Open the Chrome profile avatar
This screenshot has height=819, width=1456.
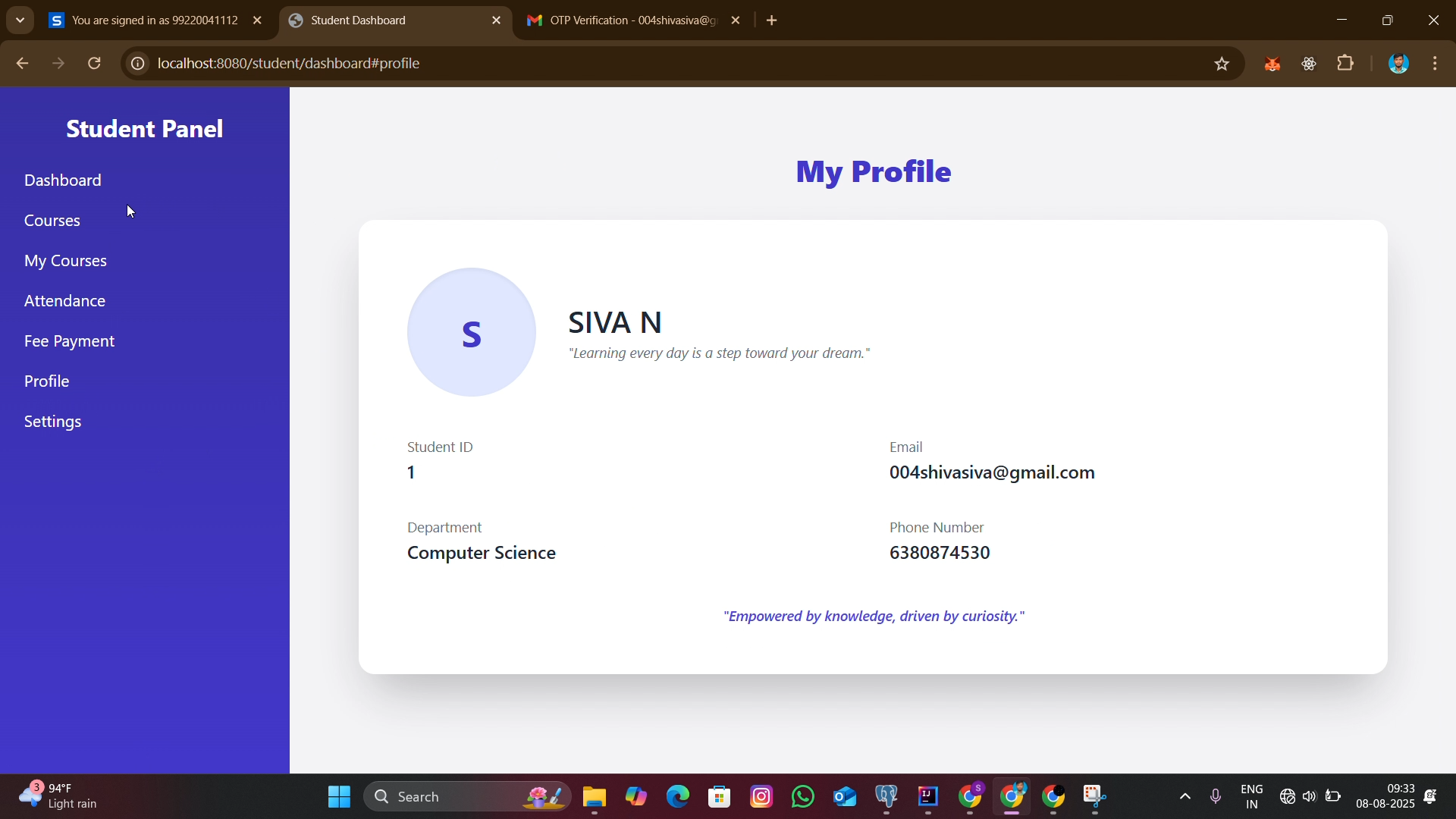coord(1399,64)
